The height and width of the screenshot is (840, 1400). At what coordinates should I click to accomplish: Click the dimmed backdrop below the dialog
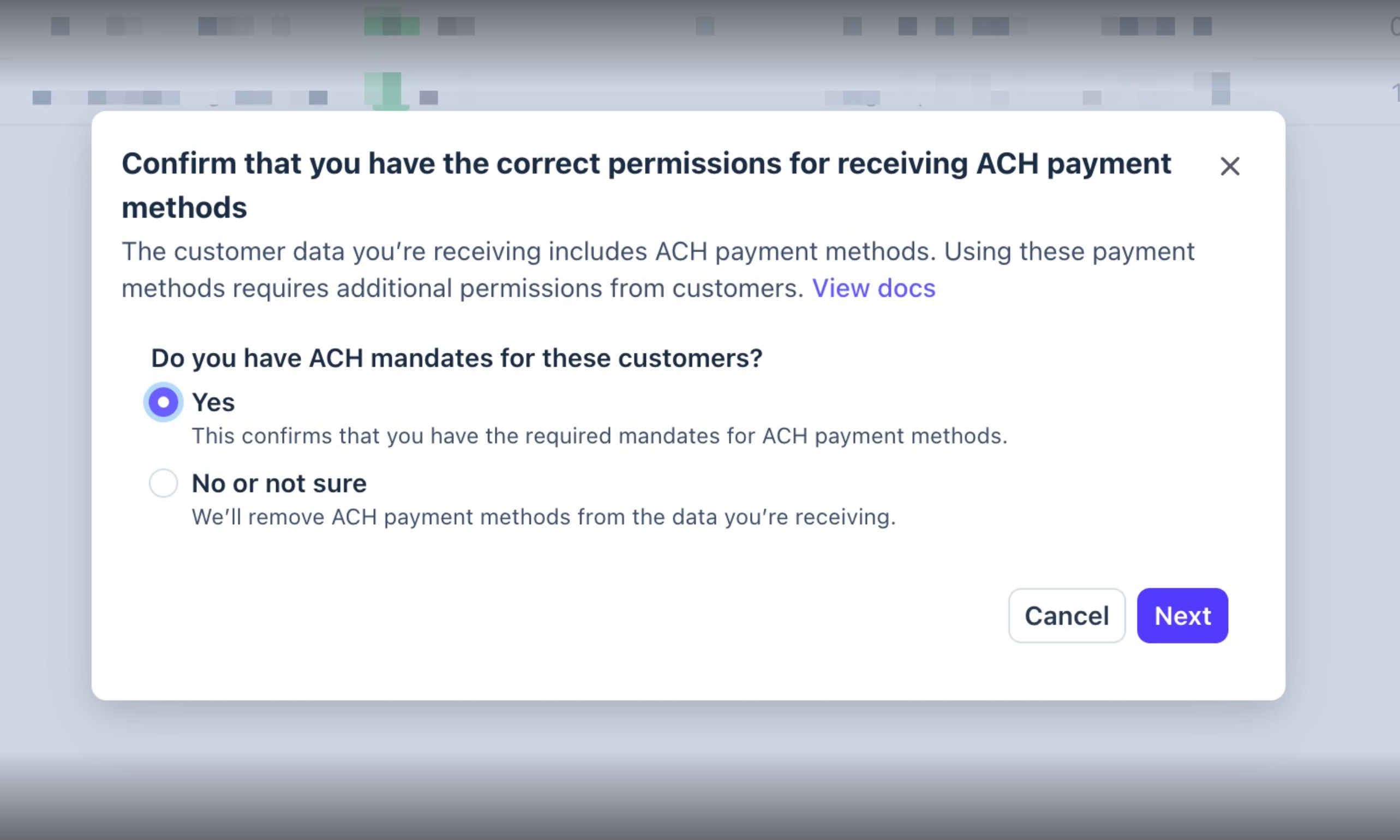pyautogui.click(x=699, y=770)
